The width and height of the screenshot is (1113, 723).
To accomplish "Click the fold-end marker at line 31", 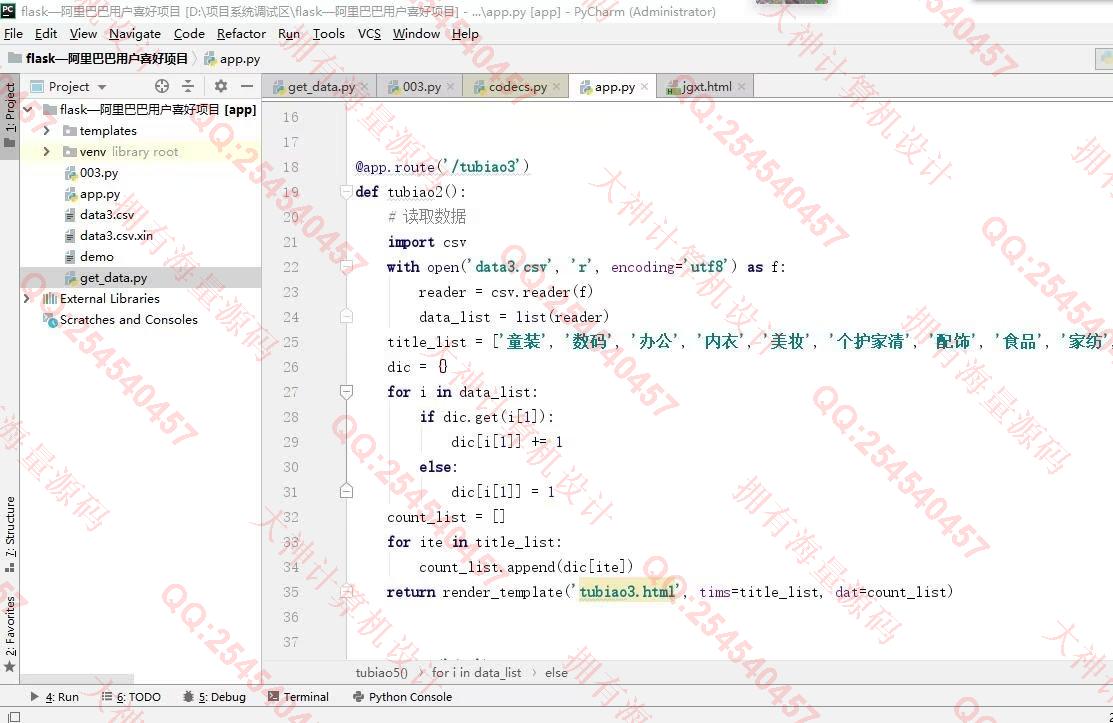I will pyautogui.click(x=346, y=491).
